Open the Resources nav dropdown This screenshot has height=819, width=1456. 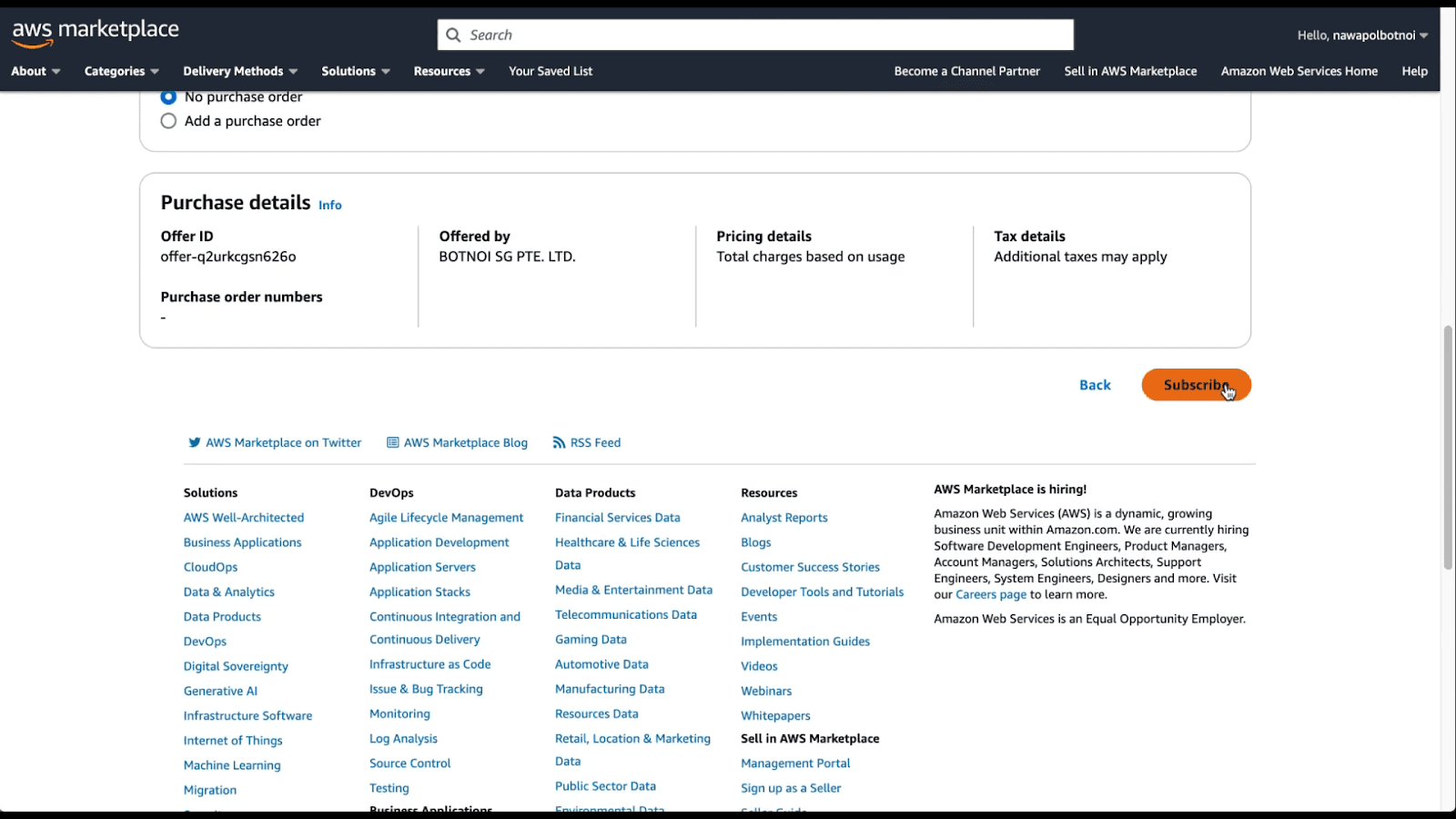click(x=450, y=71)
